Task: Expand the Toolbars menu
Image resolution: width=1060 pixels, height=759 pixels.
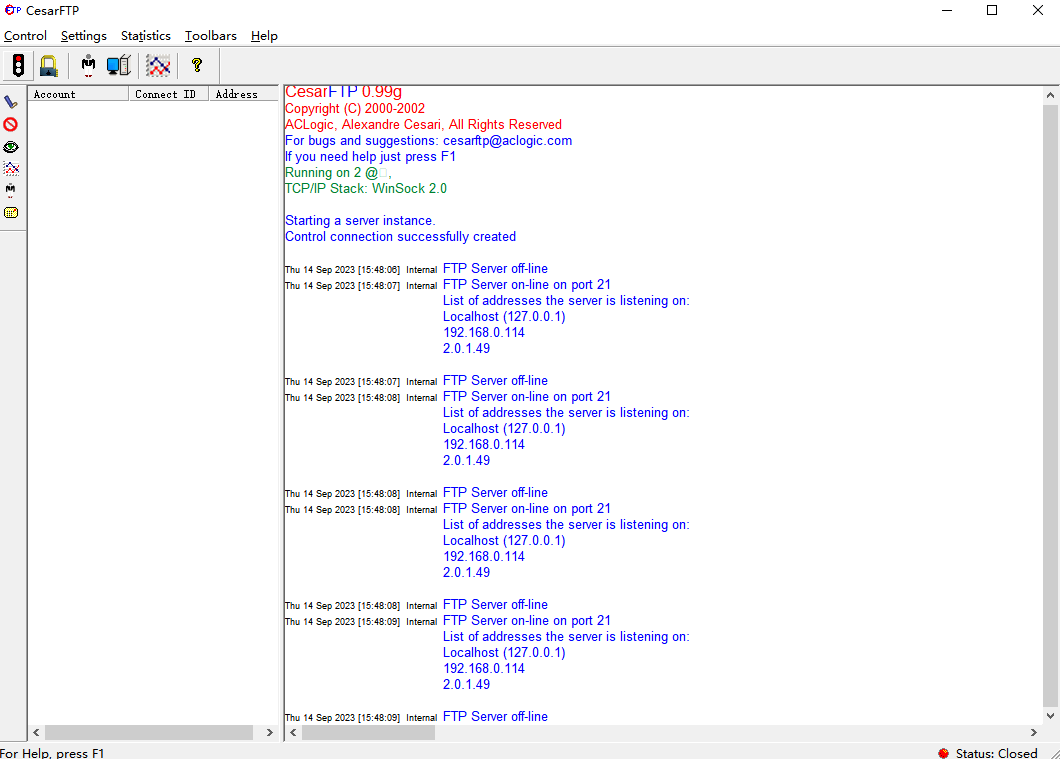Action: pos(210,36)
